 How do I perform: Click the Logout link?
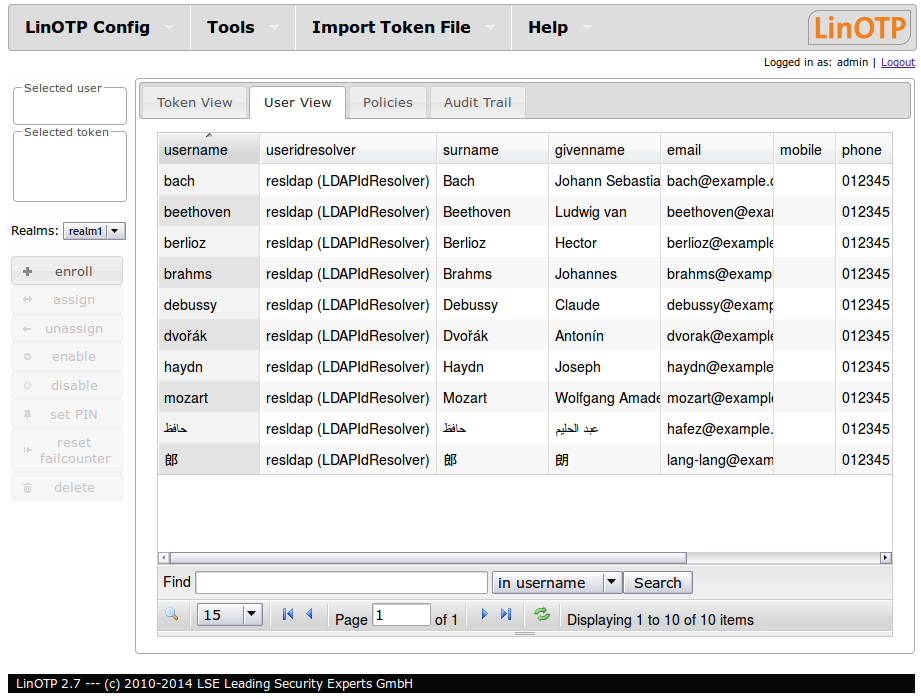coord(897,62)
